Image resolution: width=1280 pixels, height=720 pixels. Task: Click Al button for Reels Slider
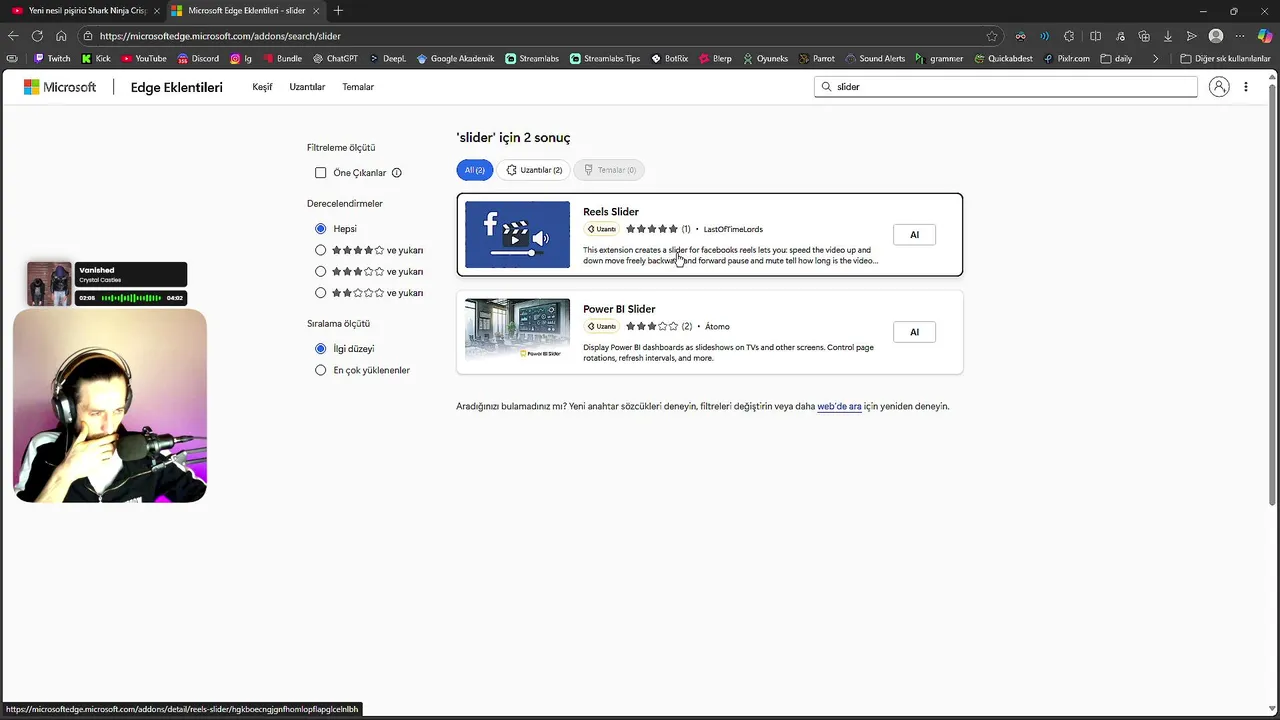(914, 235)
